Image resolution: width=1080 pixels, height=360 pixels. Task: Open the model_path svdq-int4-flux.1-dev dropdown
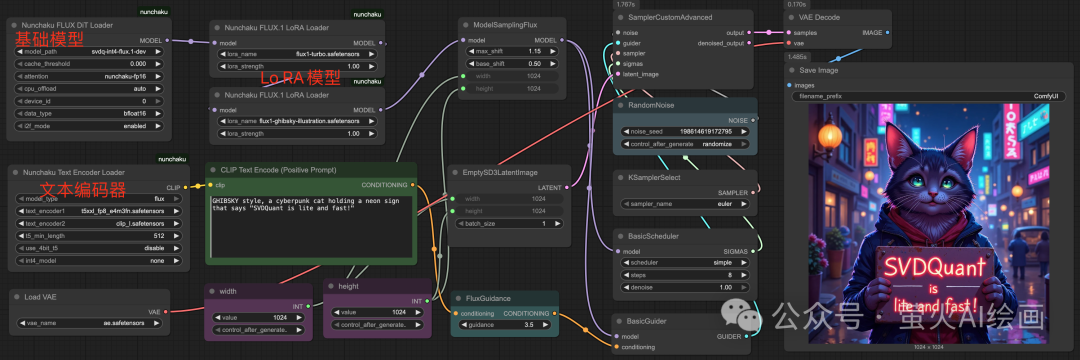pyautogui.click(x=88, y=52)
